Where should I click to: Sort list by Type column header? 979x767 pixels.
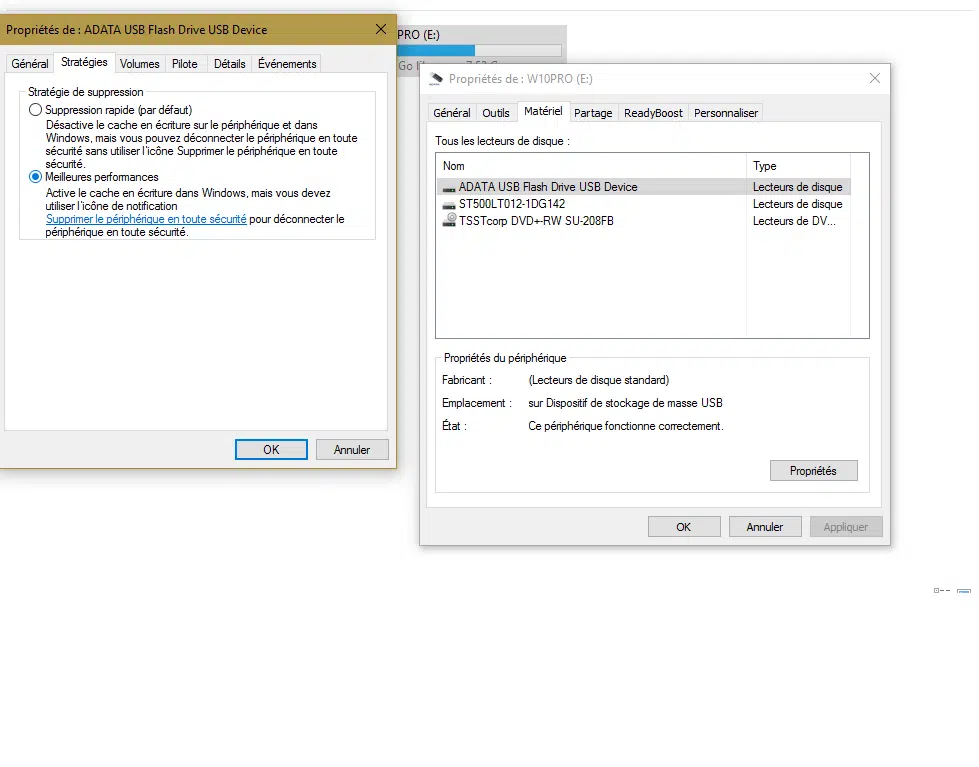(x=799, y=166)
